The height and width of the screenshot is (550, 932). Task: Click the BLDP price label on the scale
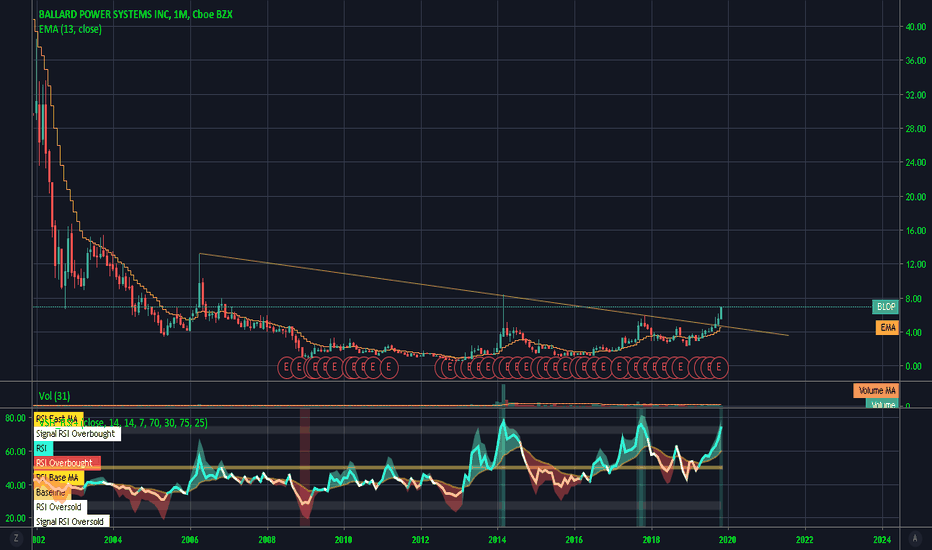point(886,307)
